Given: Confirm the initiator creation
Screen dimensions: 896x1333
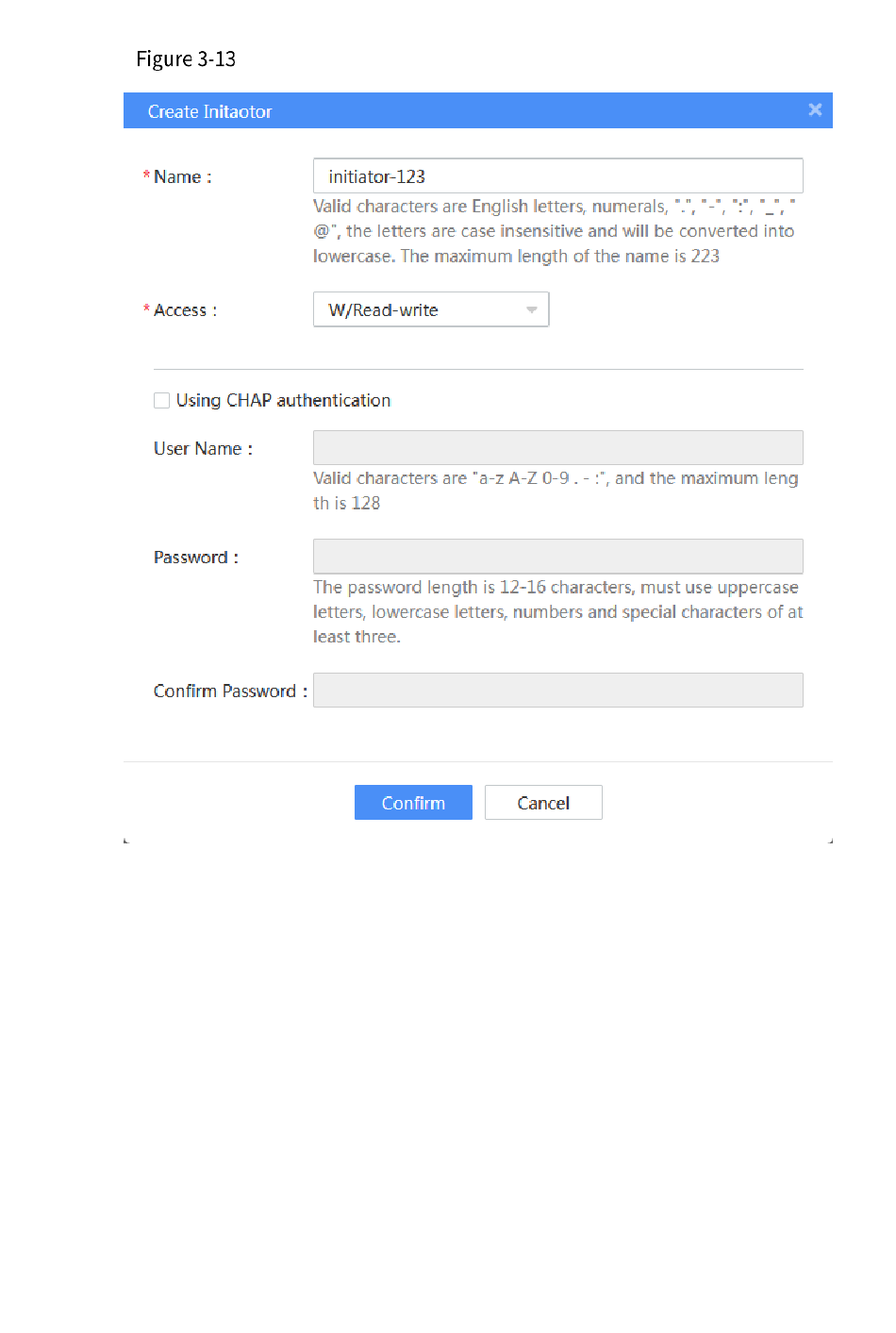Looking at the screenshot, I should (x=413, y=803).
